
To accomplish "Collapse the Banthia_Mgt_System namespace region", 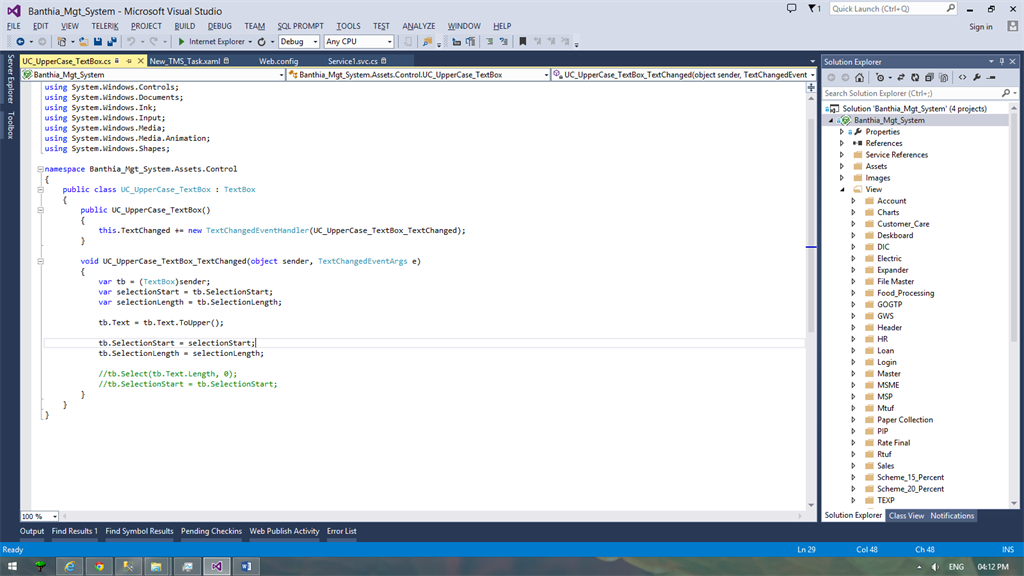I will (x=40, y=170).
